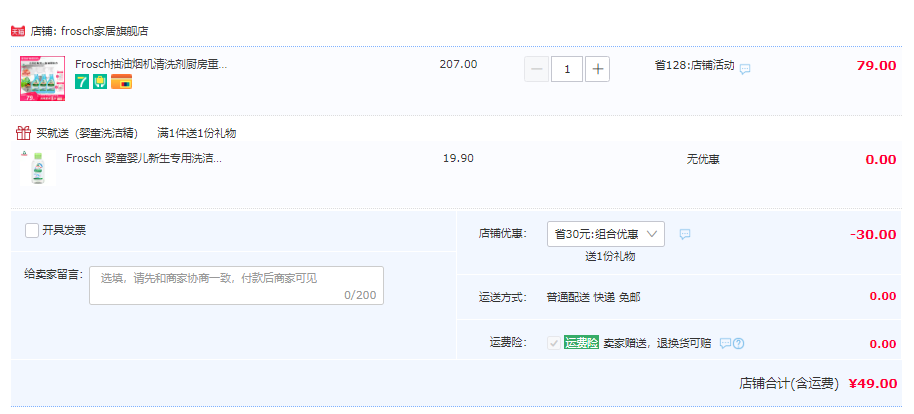Open info bubble next to store discount dropdown

tap(686, 234)
